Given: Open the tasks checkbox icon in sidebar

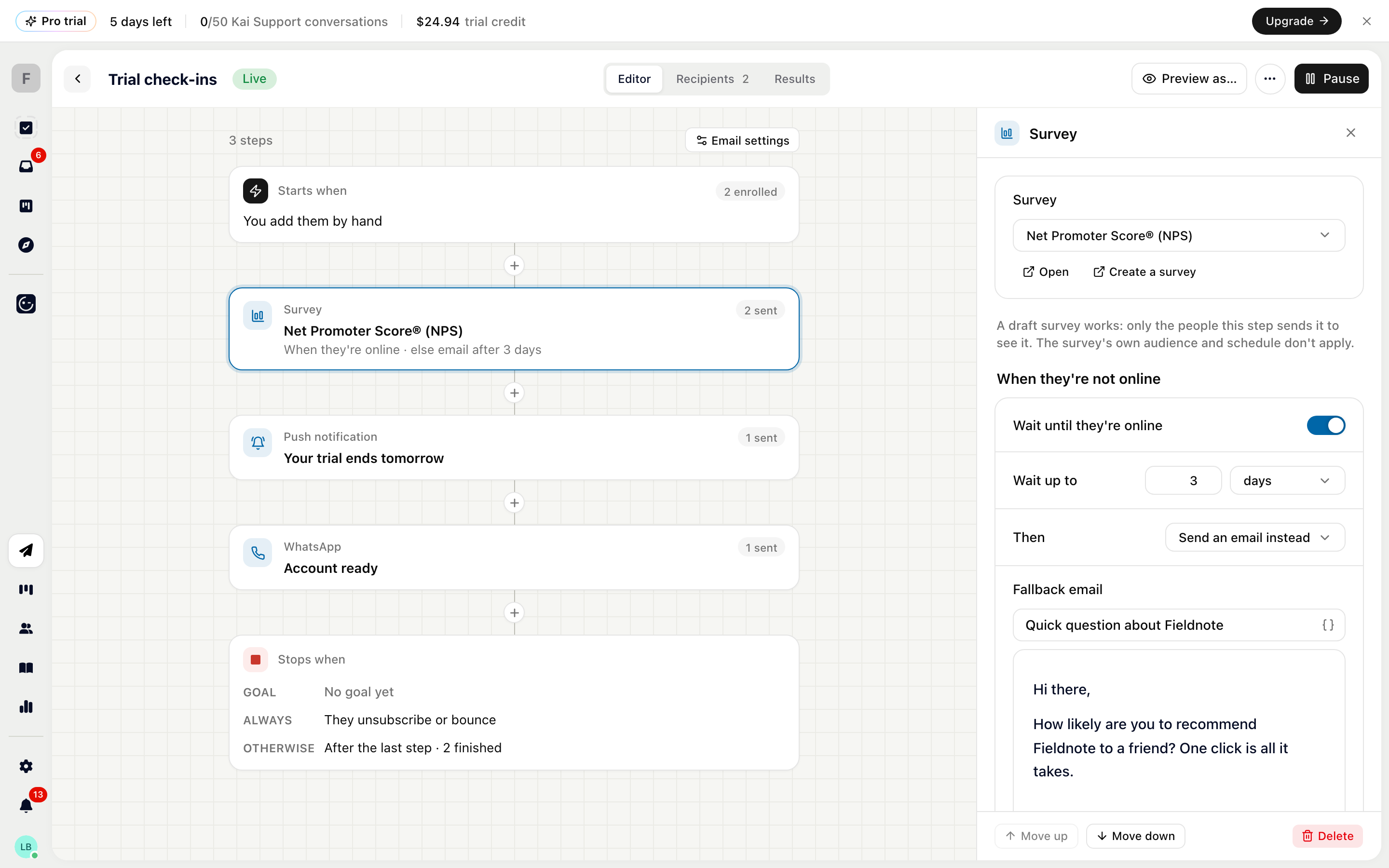Looking at the screenshot, I should (x=26, y=127).
